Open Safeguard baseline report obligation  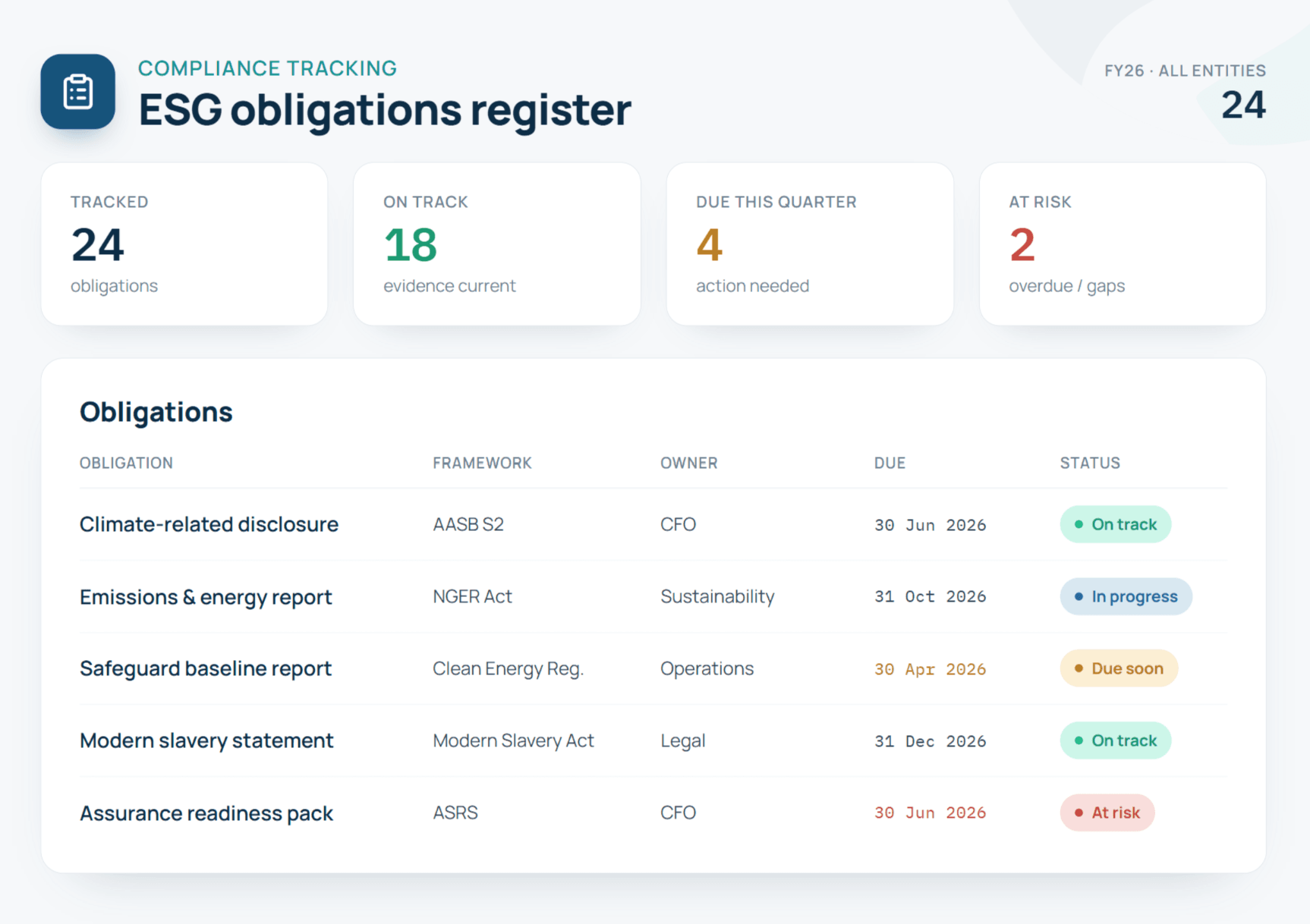(x=206, y=668)
